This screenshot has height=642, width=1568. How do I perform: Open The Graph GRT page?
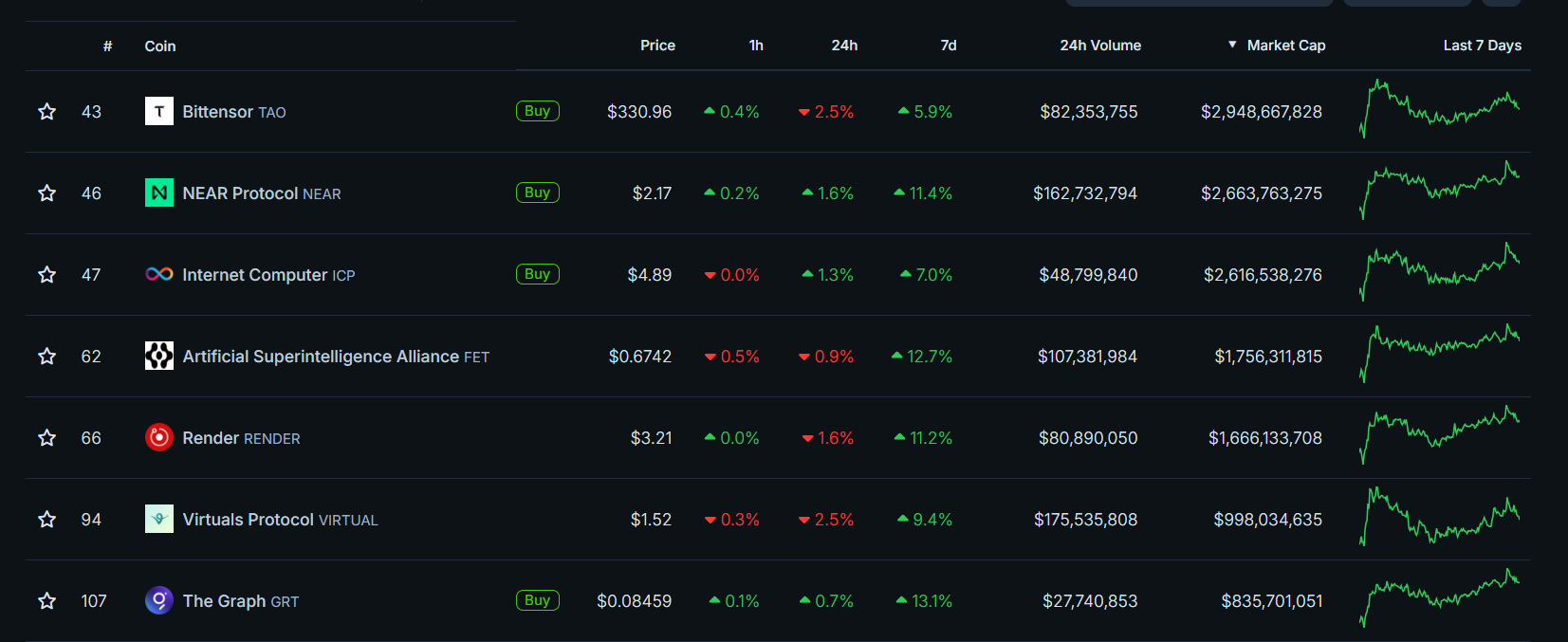point(241,601)
